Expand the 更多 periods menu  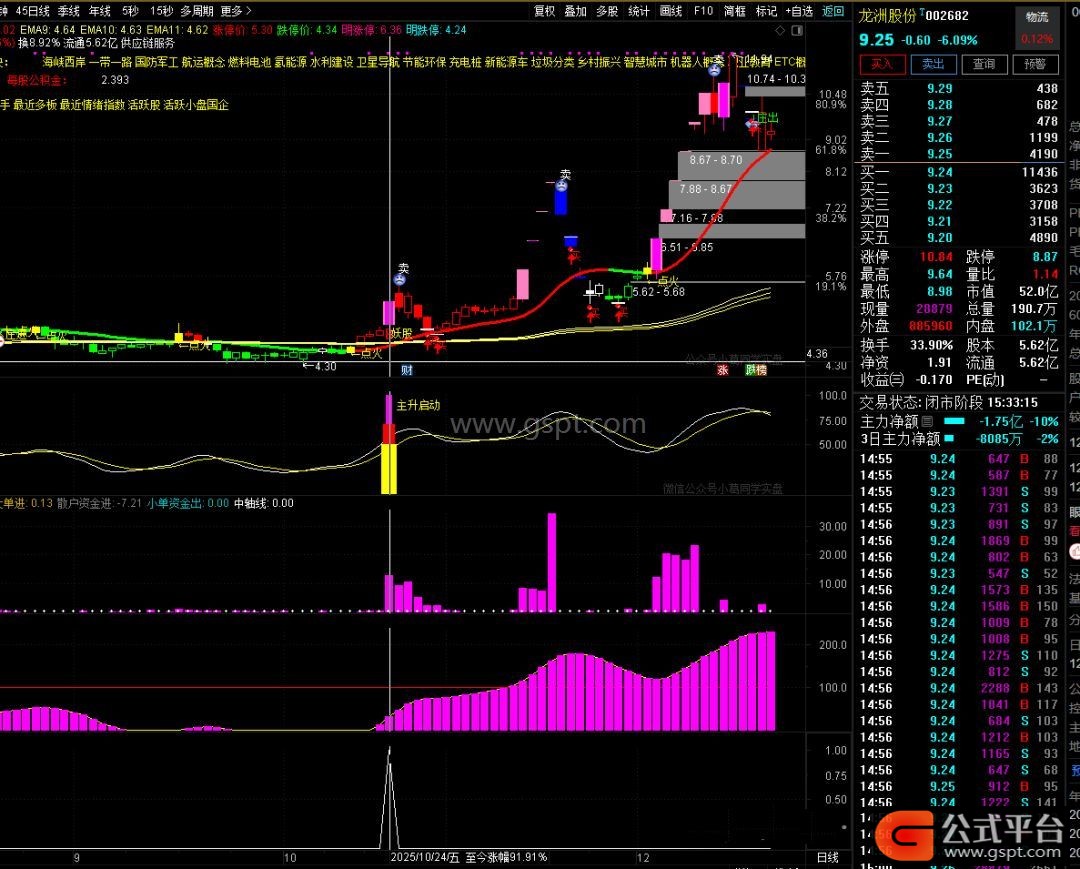coord(234,11)
